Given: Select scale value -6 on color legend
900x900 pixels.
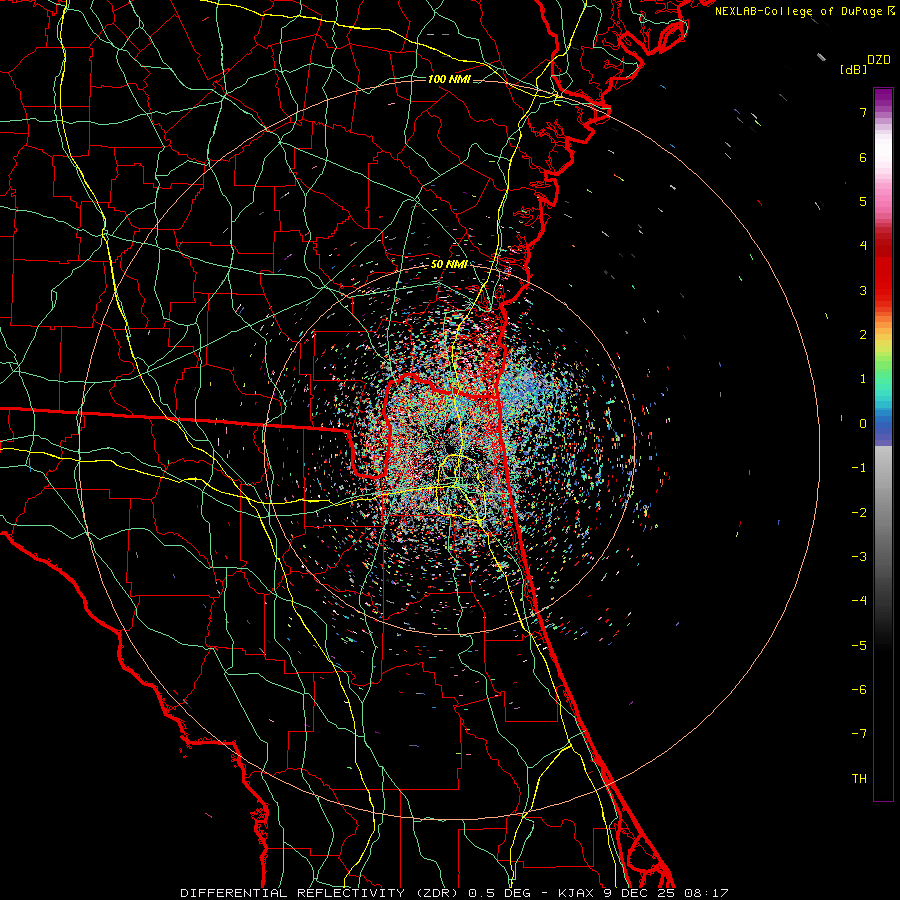Looking at the screenshot, I should [859, 690].
